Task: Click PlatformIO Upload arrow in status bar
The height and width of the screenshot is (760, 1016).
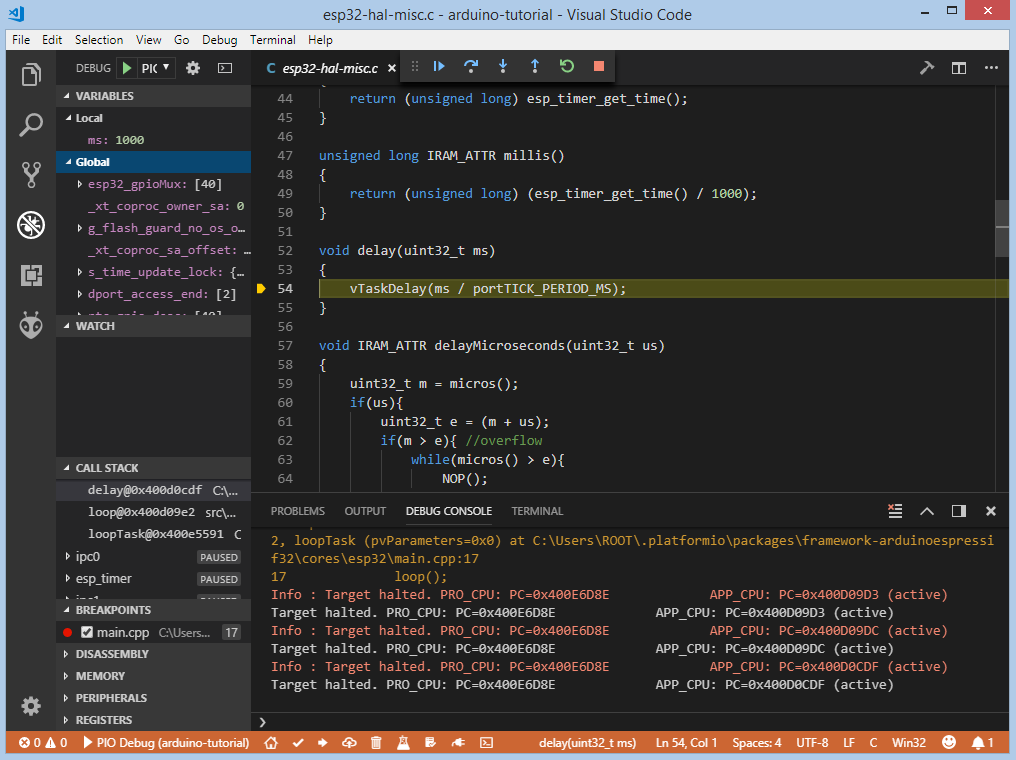Action: tap(323, 743)
